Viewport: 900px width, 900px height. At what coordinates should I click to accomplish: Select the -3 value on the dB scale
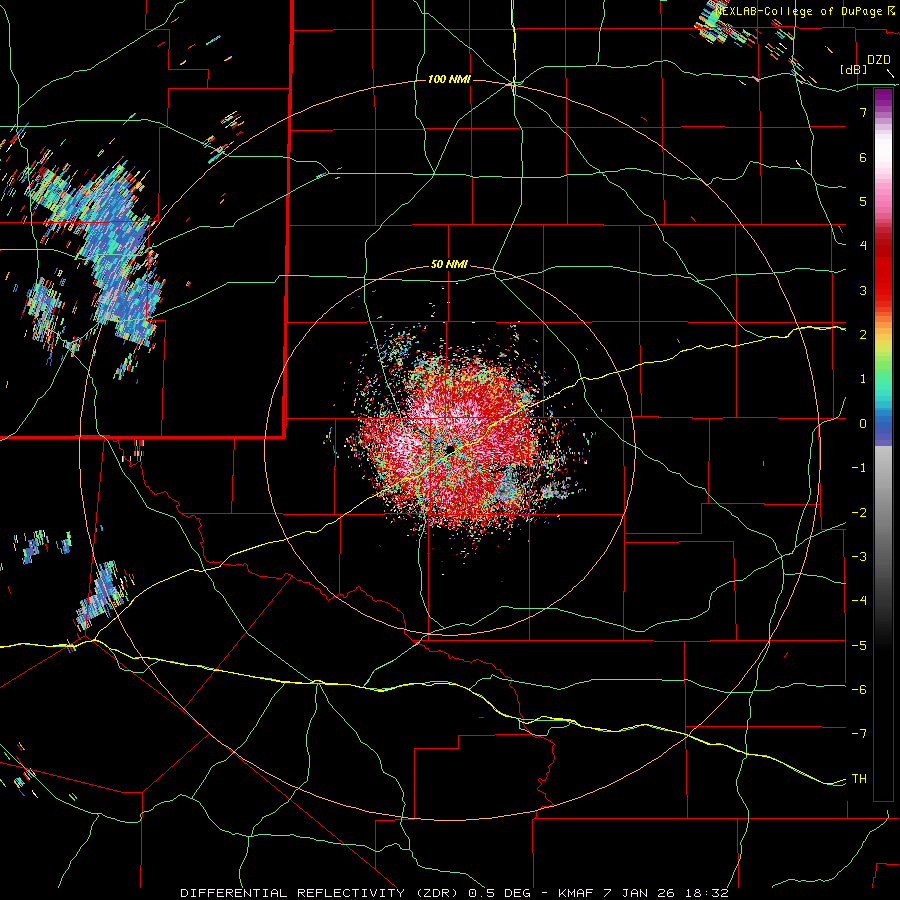tap(859, 557)
